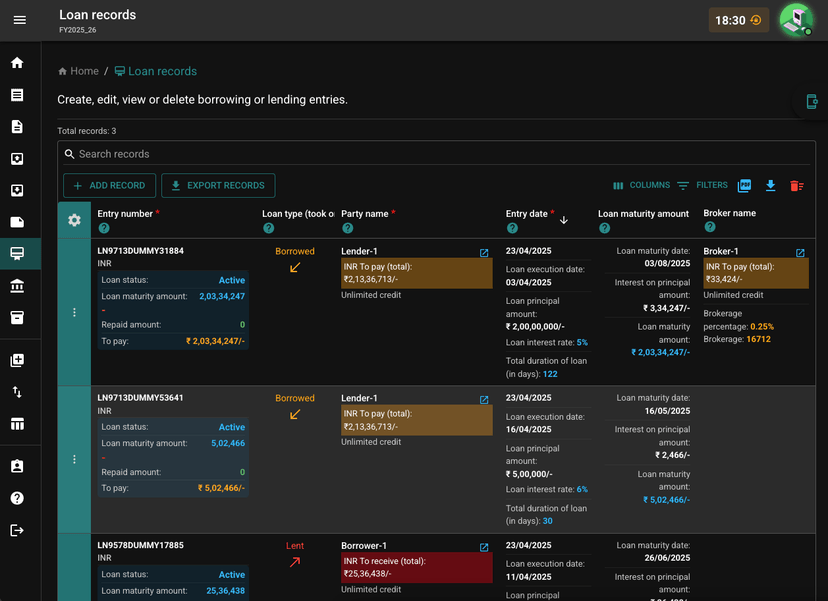Show help for Entry number column

(x=104, y=228)
